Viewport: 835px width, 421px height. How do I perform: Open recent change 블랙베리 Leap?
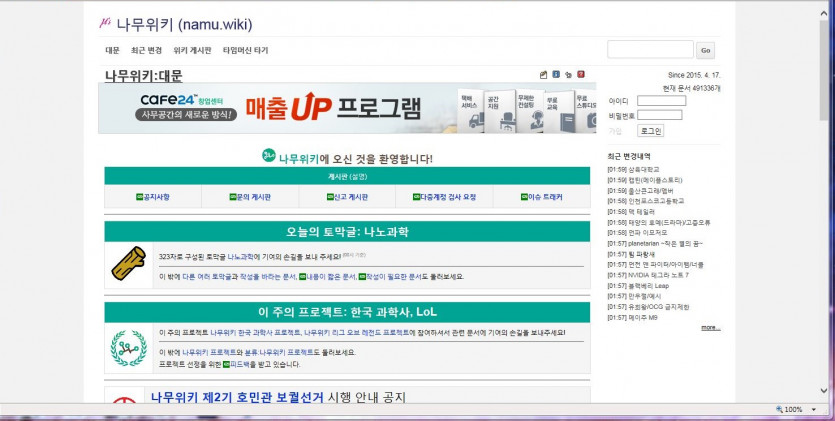[x=649, y=286]
